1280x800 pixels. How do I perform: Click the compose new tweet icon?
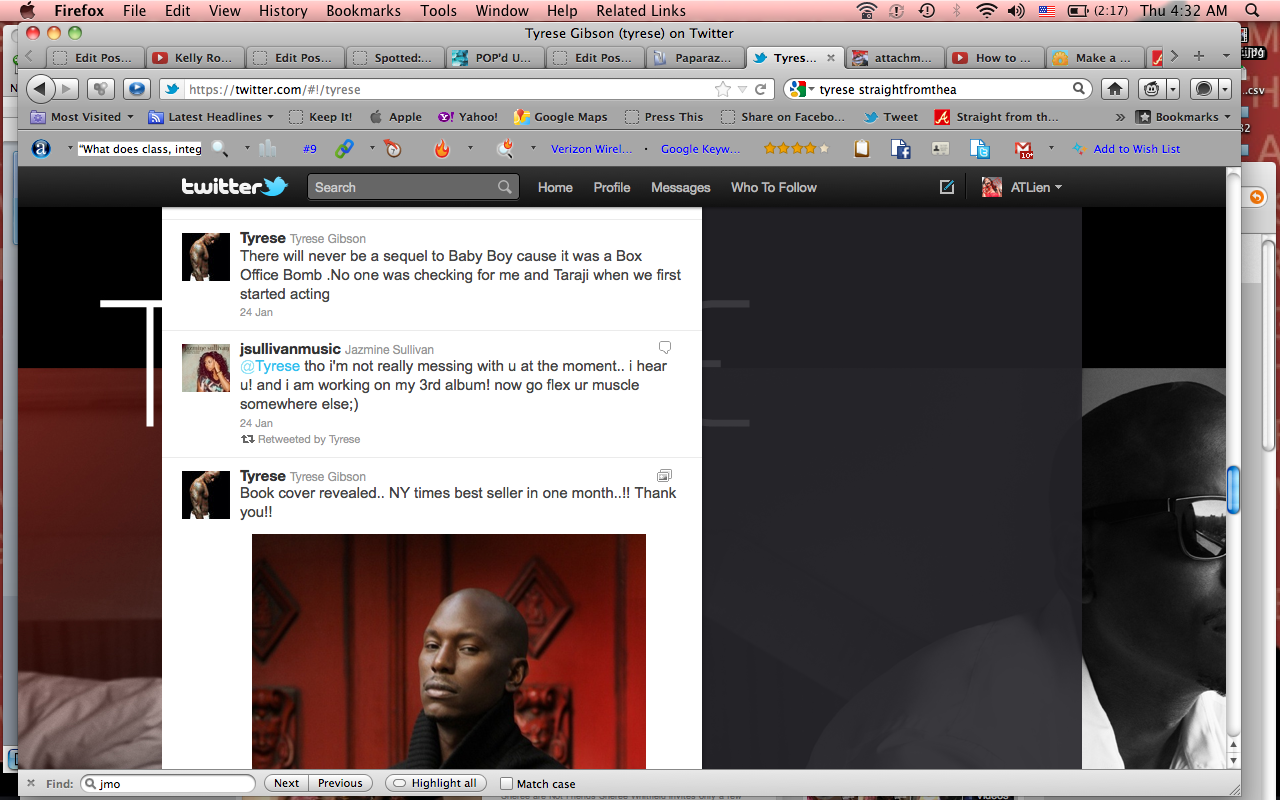point(946,187)
